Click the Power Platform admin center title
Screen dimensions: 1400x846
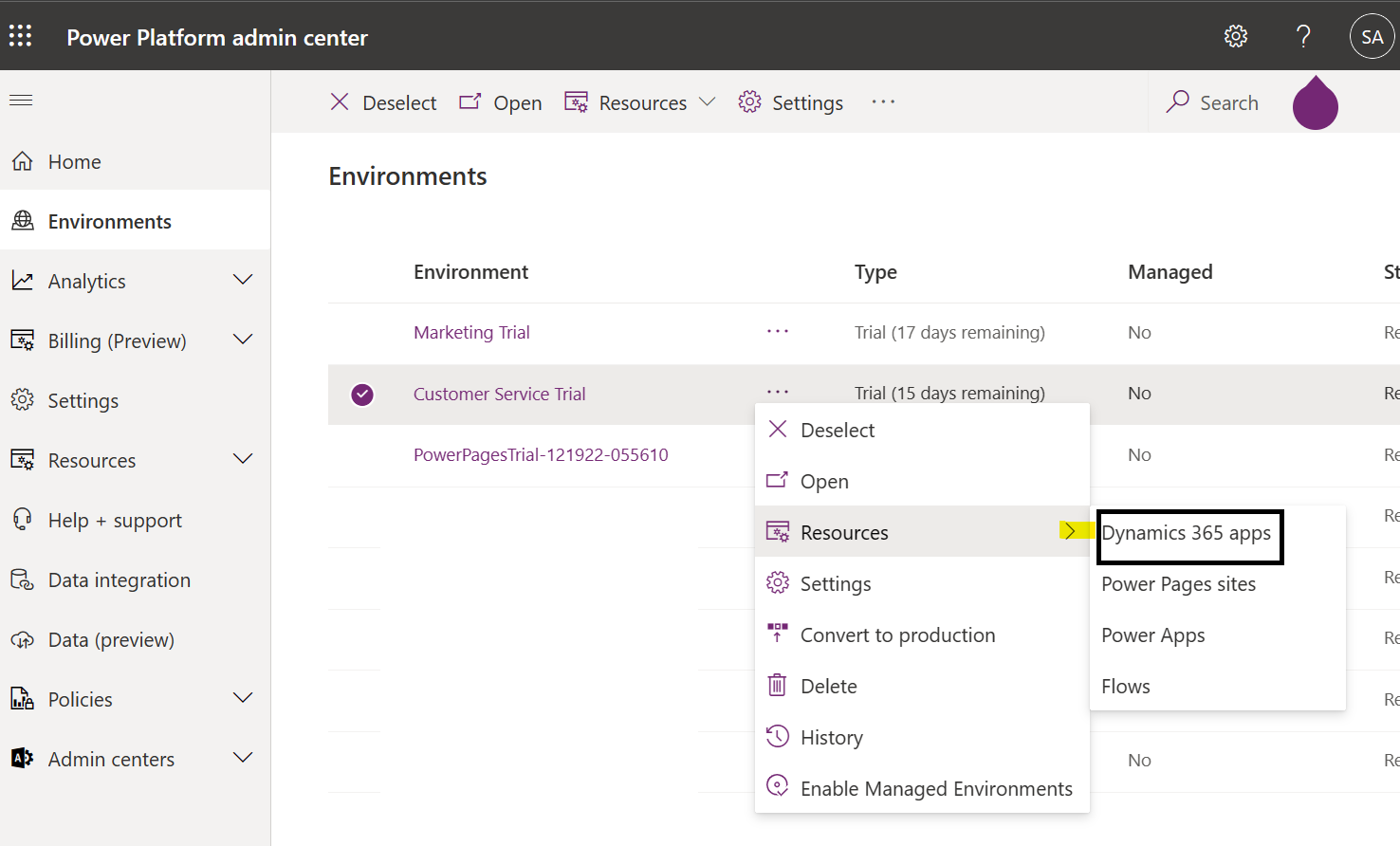(217, 37)
